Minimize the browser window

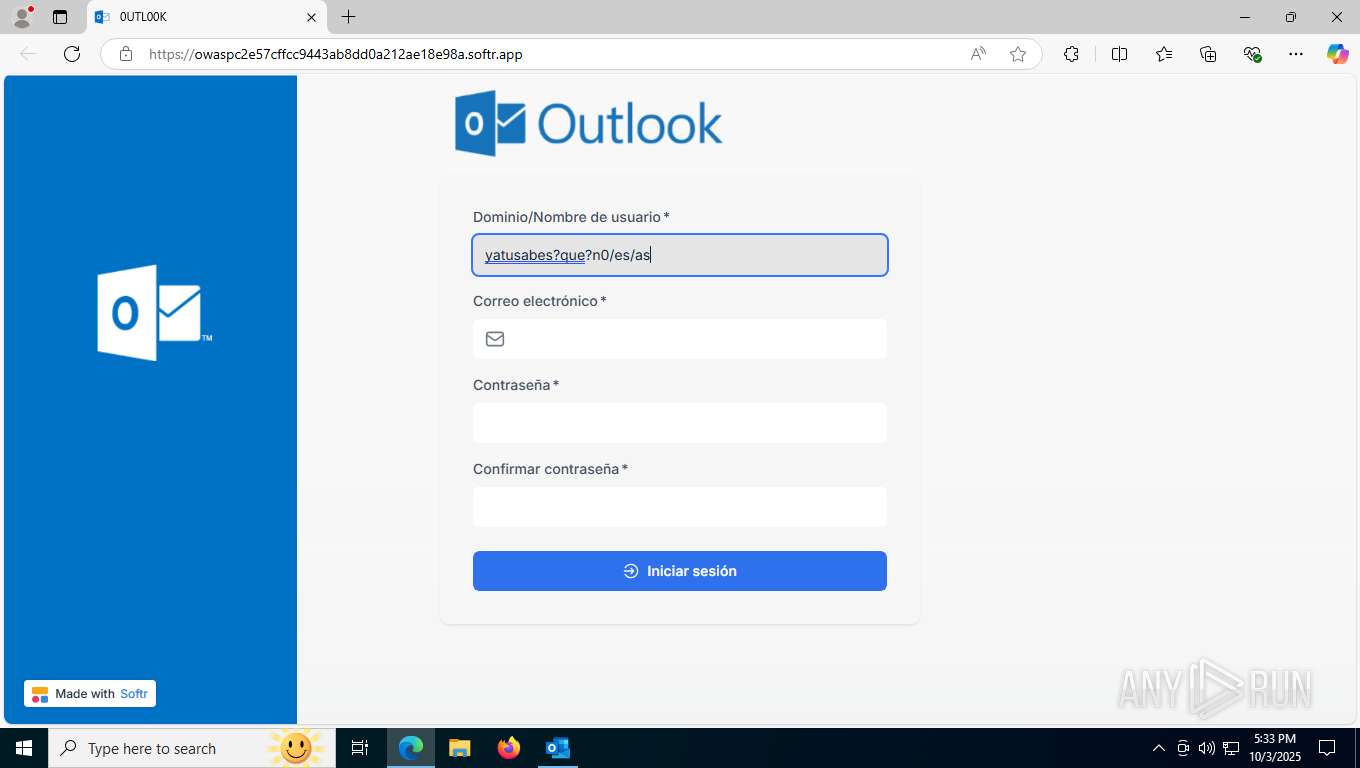1245,17
